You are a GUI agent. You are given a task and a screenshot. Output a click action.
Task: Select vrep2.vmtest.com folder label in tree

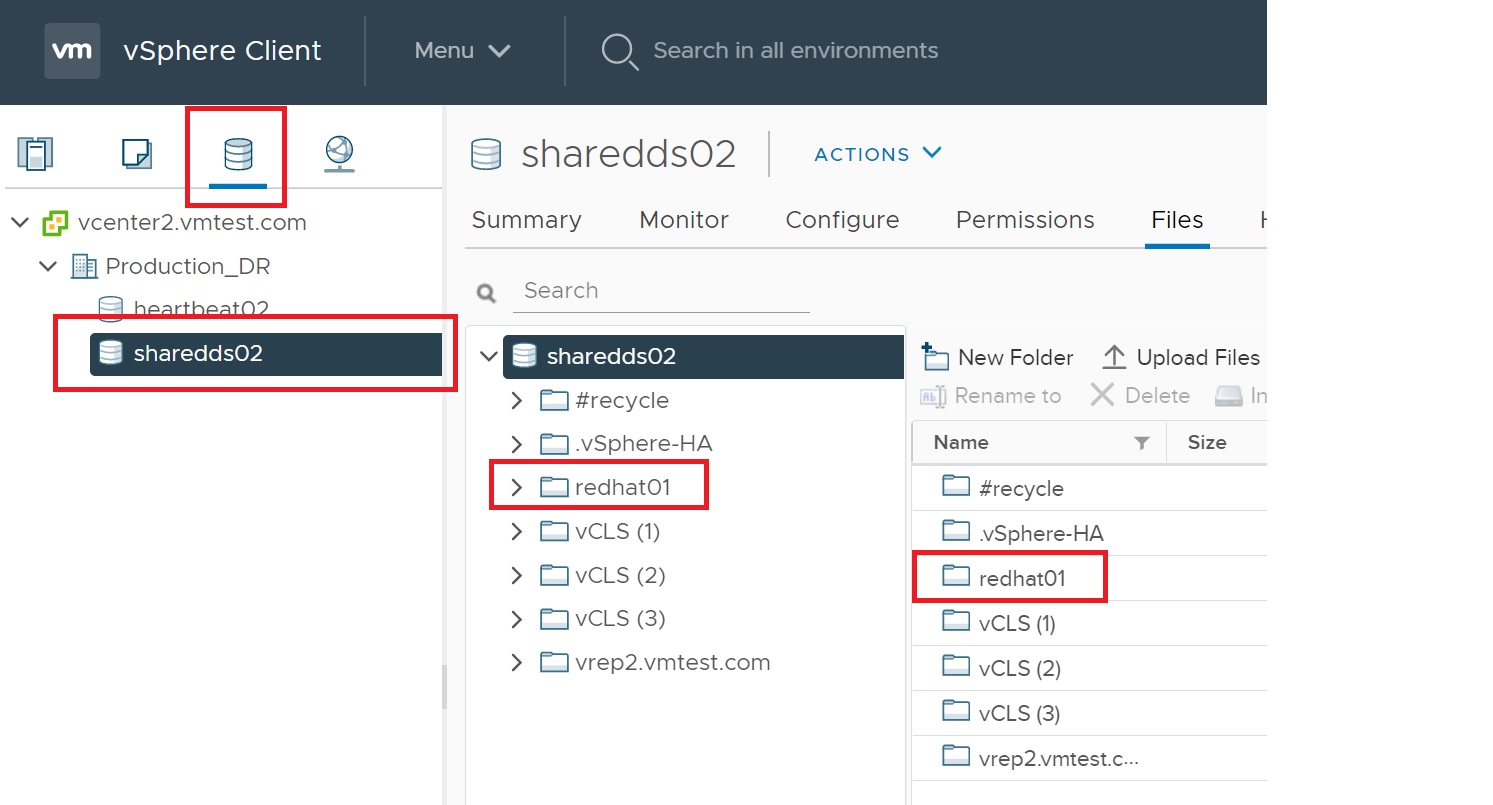coord(673,662)
